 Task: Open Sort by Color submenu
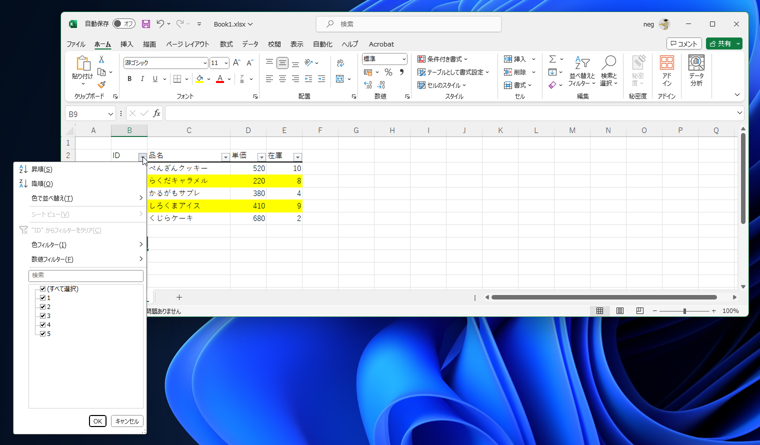click(x=80, y=198)
